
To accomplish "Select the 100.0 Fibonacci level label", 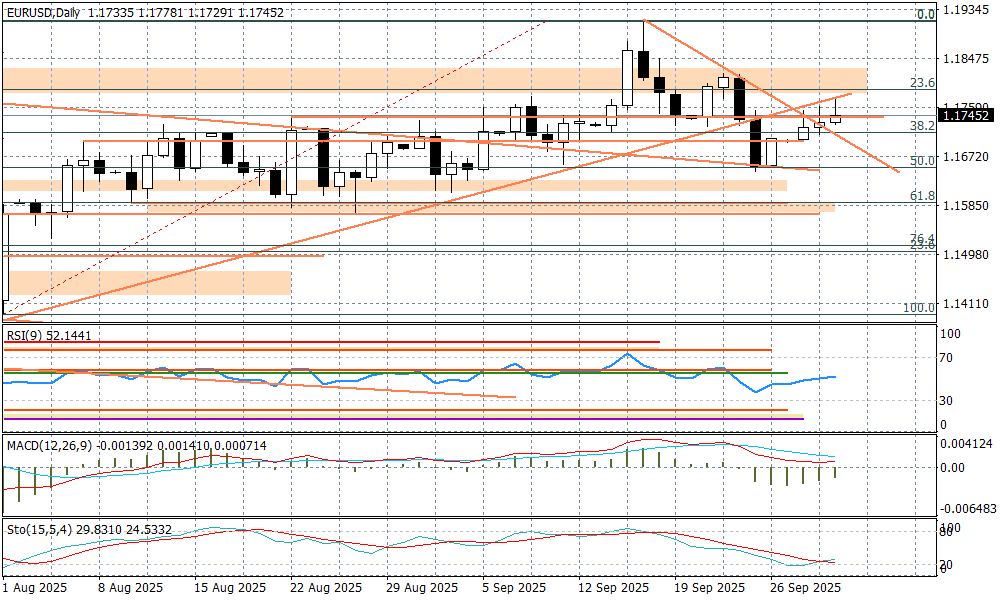I will pos(918,307).
